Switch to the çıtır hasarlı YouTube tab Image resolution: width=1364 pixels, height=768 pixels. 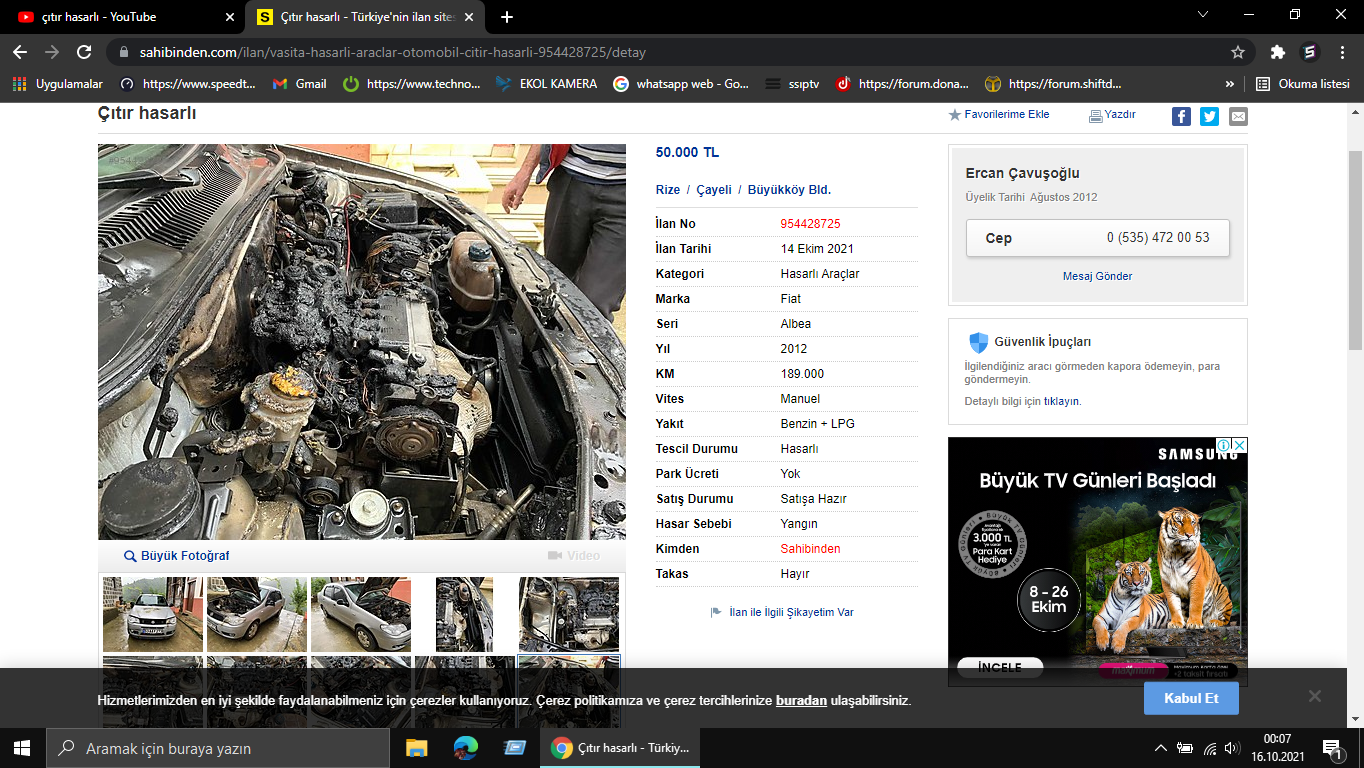(x=124, y=17)
